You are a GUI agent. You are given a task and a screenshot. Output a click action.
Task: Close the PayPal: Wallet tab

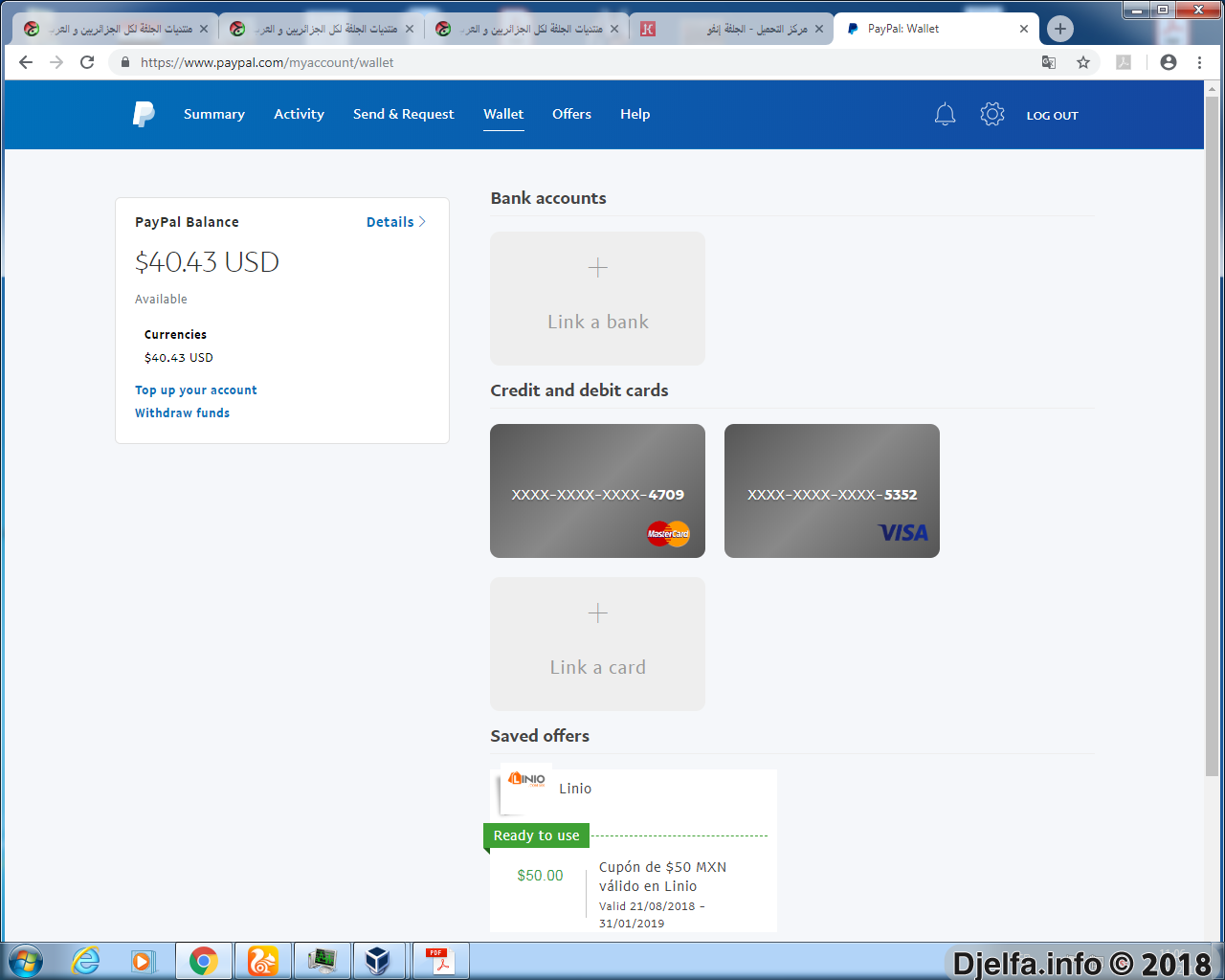tap(1024, 29)
